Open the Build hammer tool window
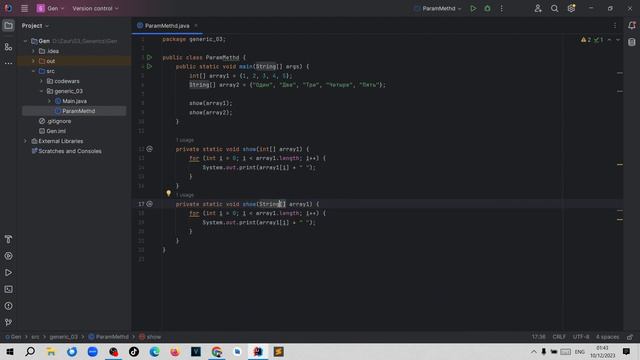 click(8, 239)
